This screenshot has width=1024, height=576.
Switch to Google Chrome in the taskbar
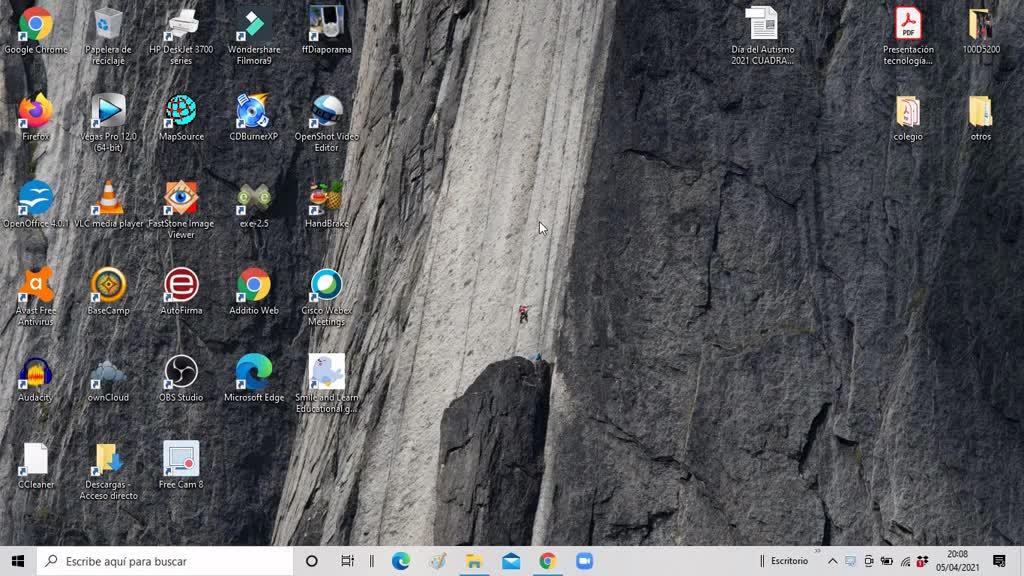547,561
